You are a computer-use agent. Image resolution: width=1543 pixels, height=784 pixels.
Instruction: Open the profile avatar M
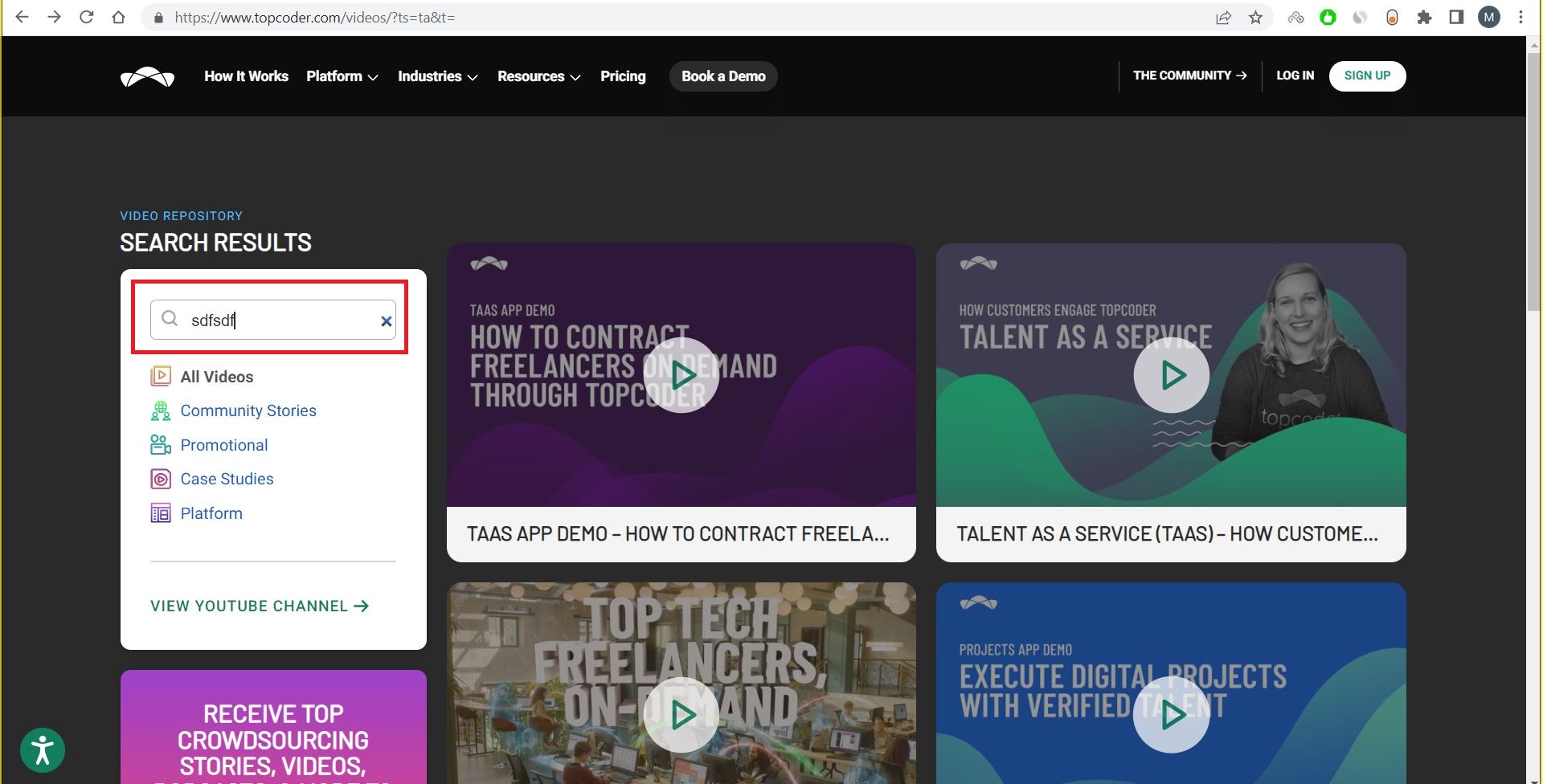point(1488,18)
